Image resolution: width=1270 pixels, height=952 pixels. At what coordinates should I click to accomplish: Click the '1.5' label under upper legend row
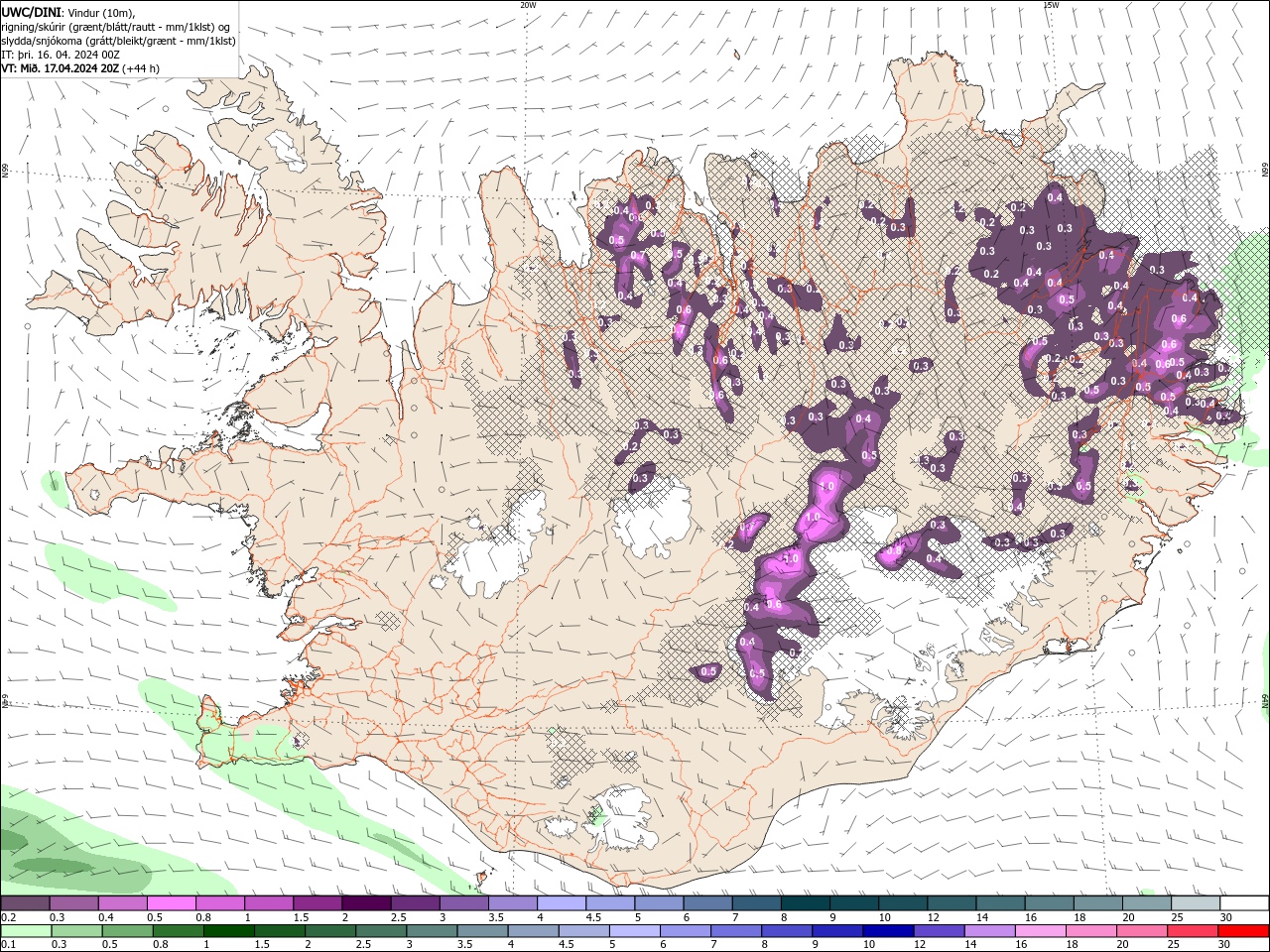click(301, 917)
